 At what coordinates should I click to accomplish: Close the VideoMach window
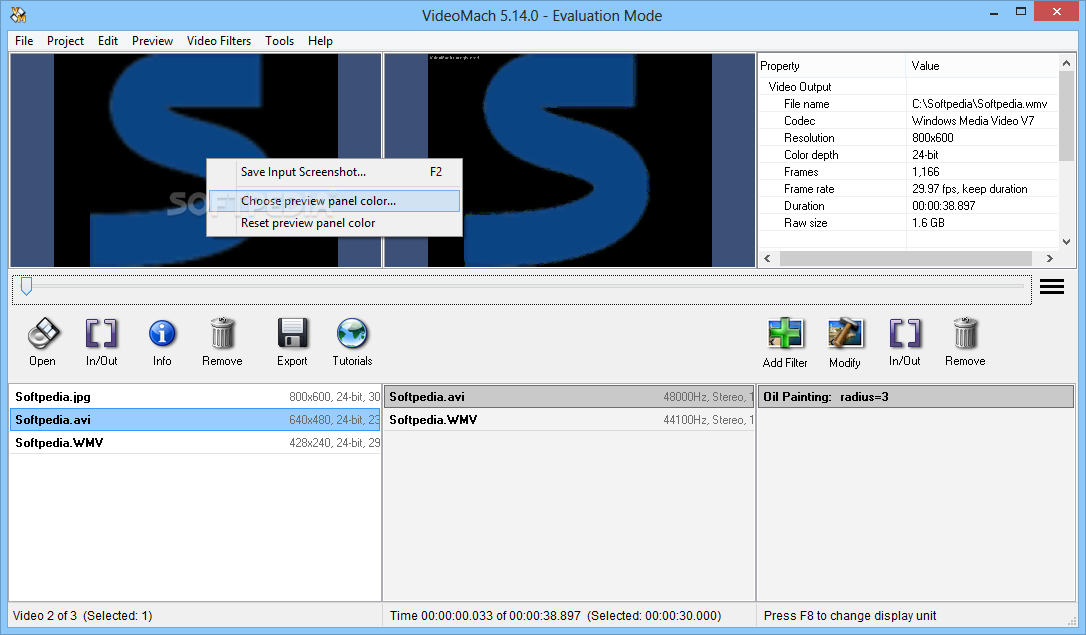point(1057,12)
